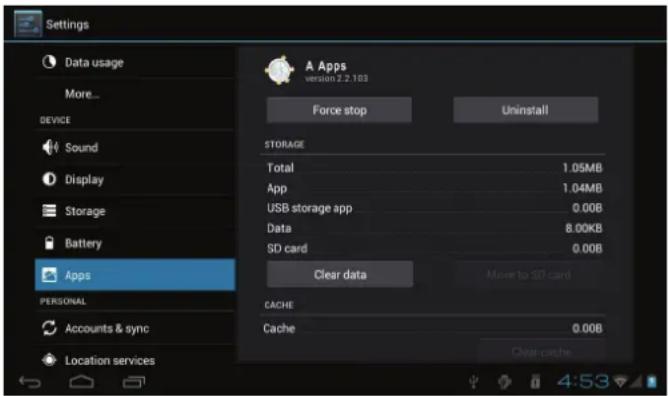The image size is (668, 396).
Task: Click the SD card notification icon
Action: click(536, 382)
